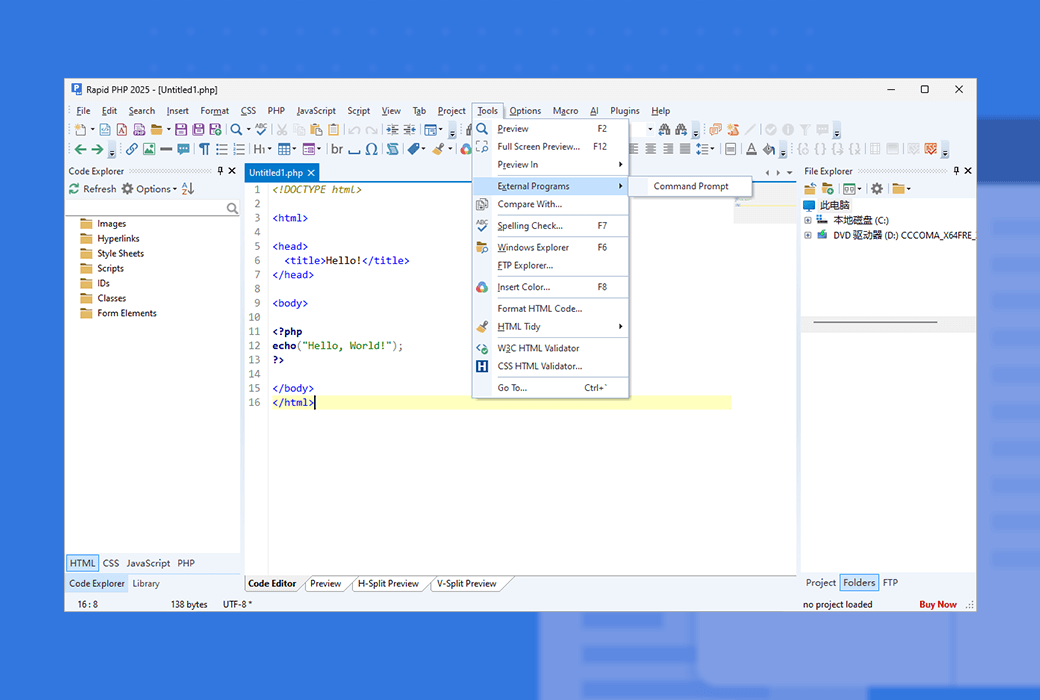Viewport: 1040px width, 700px height.
Task: Select Format HTML Code menu entry
Action: [551, 309]
